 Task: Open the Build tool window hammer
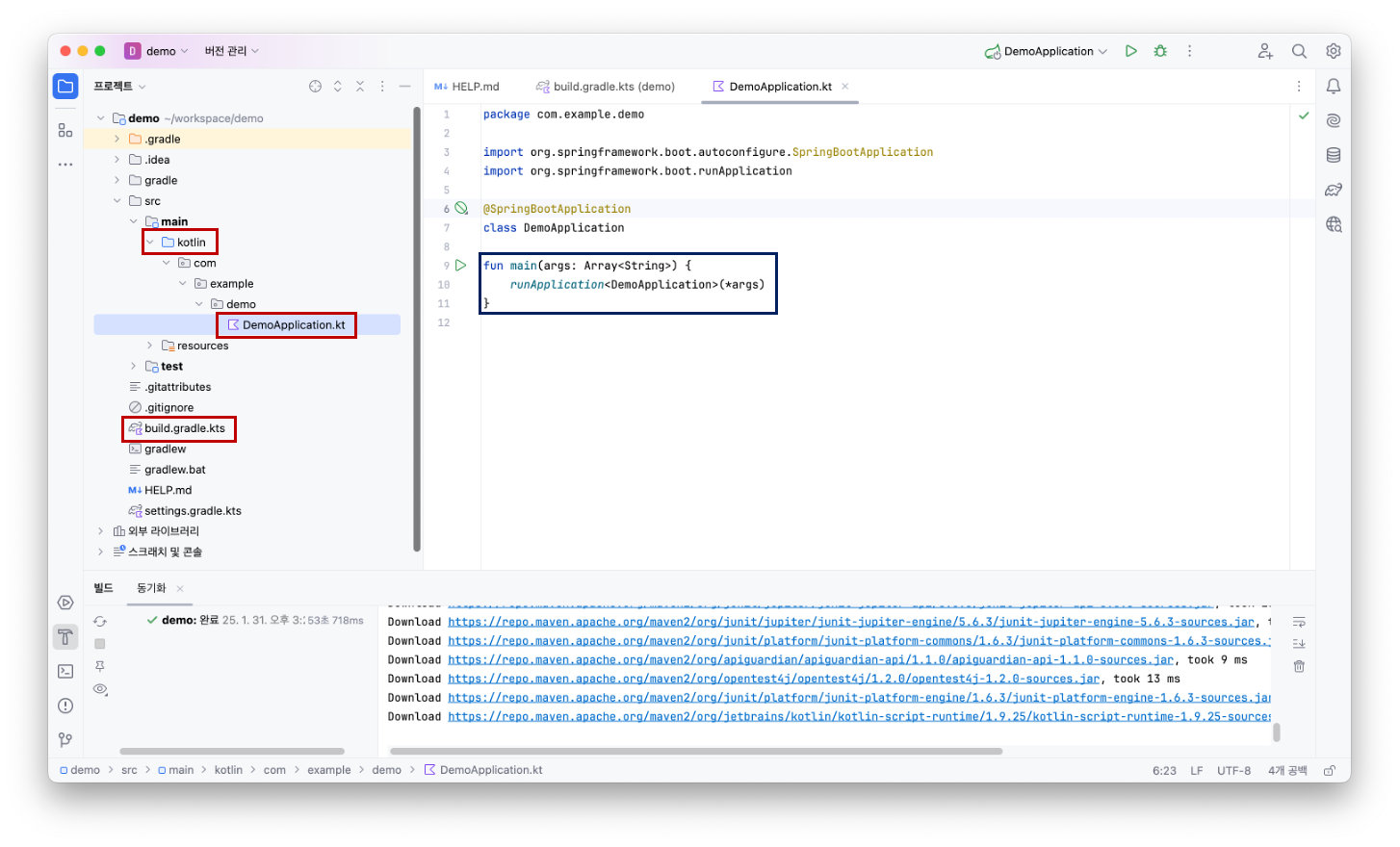(x=65, y=637)
